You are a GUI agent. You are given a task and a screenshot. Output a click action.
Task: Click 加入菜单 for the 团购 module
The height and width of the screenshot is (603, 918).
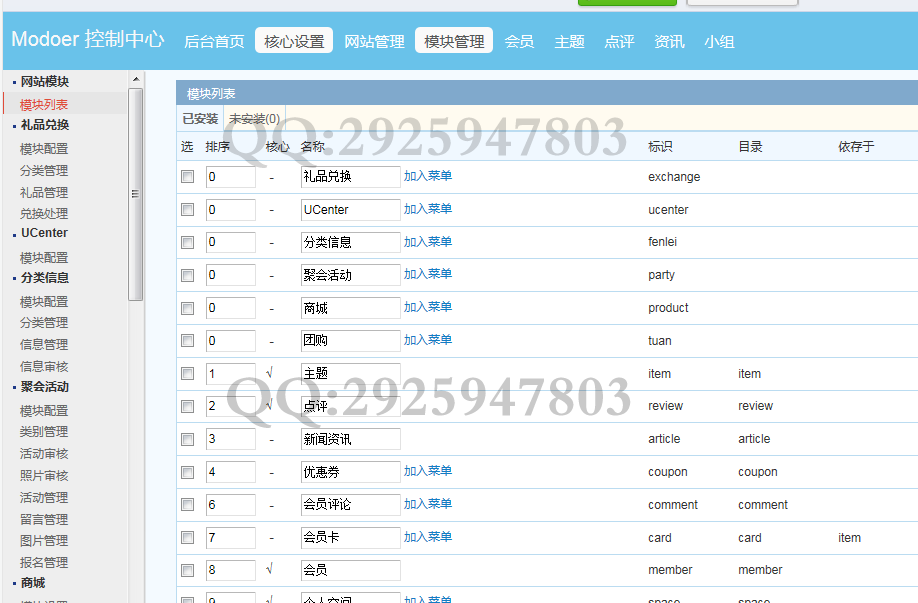(x=430, y=340)
